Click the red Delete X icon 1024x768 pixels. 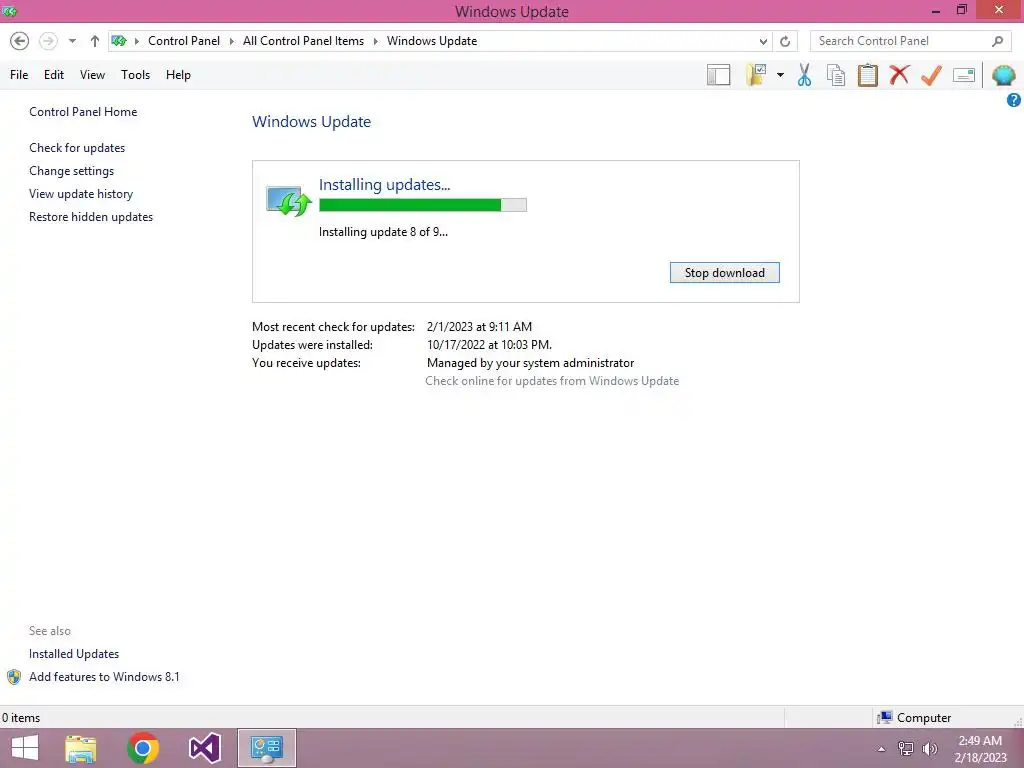point(899,74)
